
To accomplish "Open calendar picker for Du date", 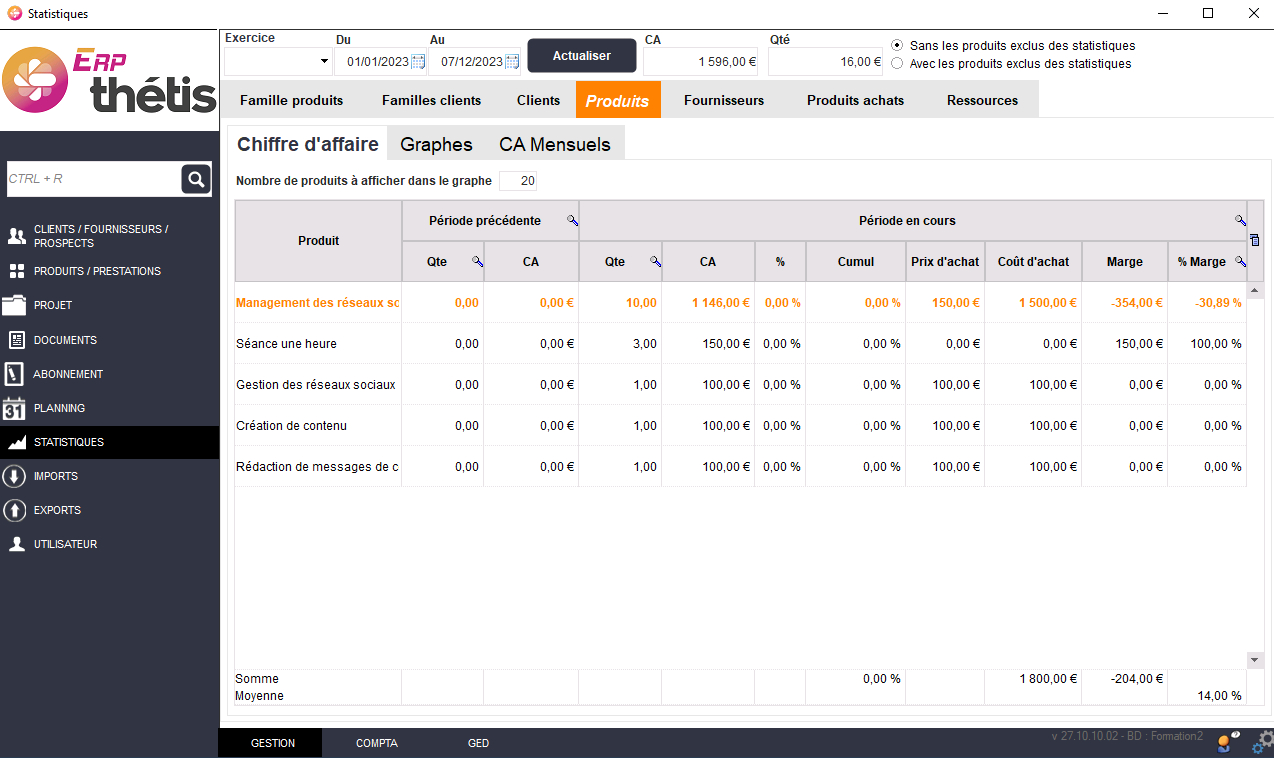I will (x=418, y=62).
